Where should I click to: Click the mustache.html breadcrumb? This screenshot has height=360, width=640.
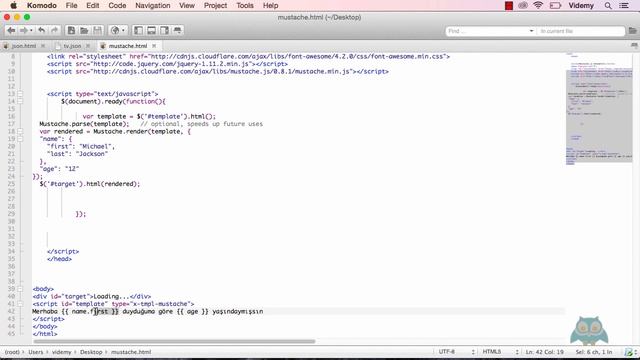coord(131,352)
